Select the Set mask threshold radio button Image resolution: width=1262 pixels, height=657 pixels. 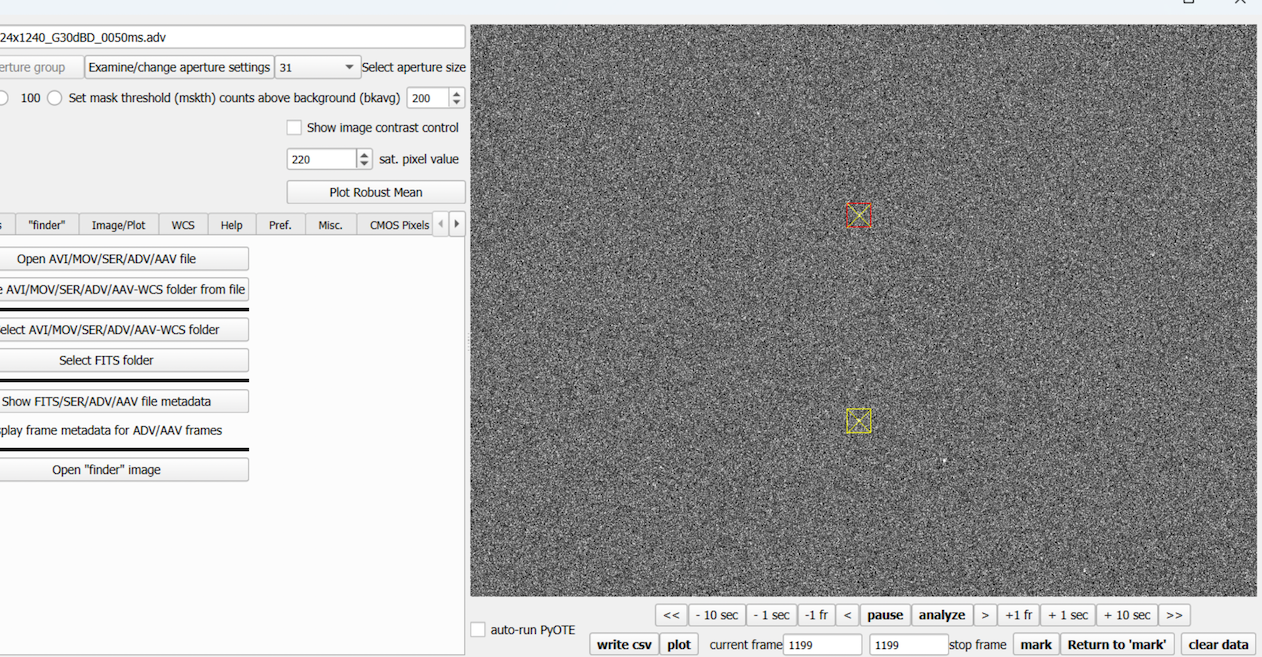click(x=55, y=98)
